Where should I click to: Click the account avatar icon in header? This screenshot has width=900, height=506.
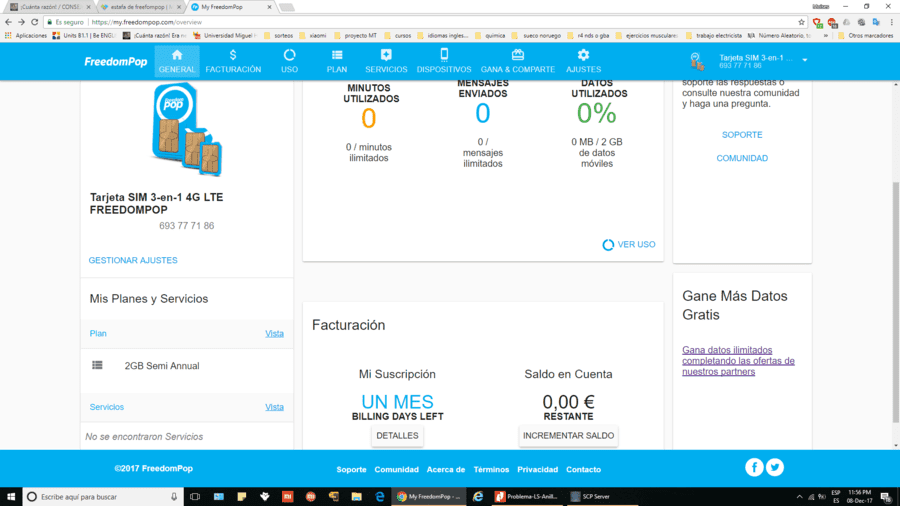pos(696,61)
